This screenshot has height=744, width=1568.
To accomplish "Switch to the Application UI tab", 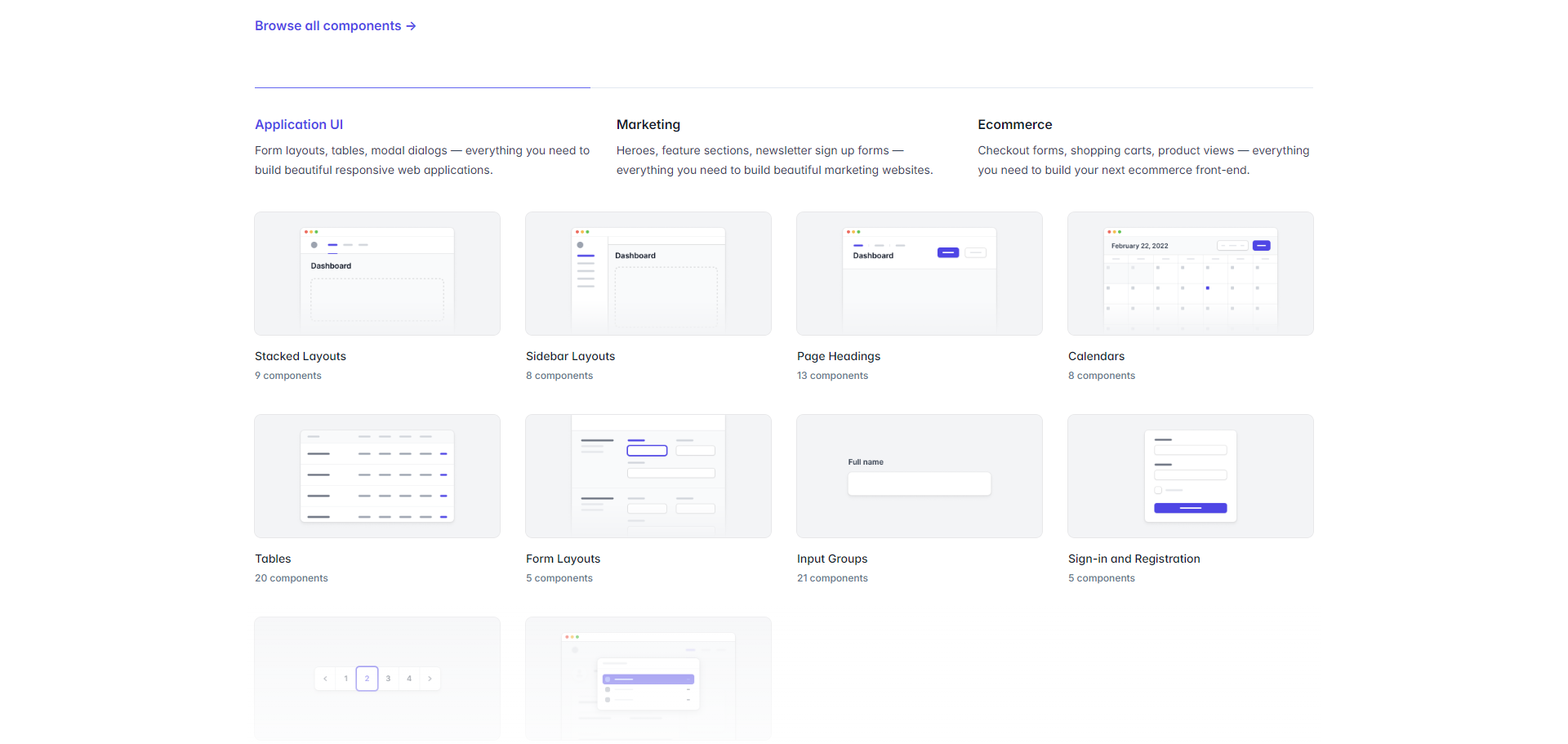I will click(299, 125).
